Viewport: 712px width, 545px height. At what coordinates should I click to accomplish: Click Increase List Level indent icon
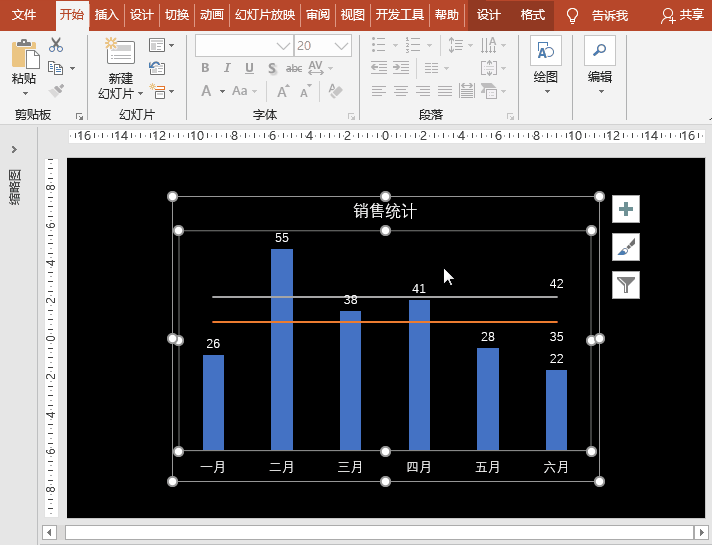tap(401, 68)
